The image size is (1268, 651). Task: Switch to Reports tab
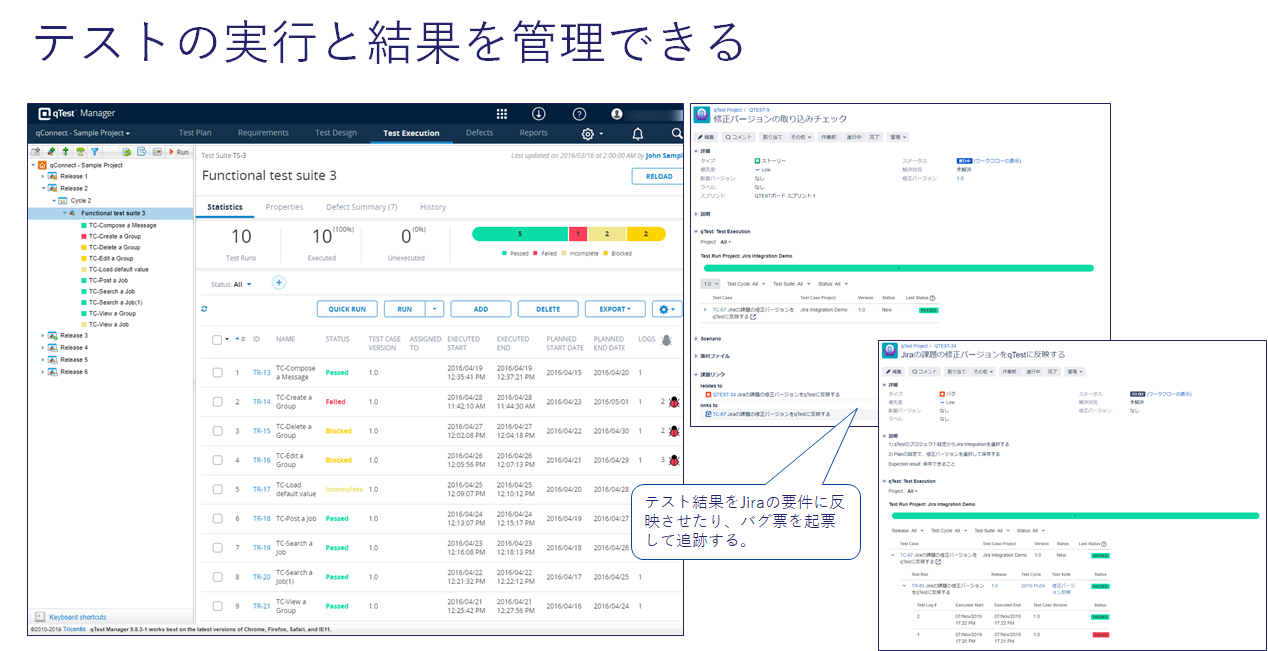pyautogui.click(x=534, y=133)
